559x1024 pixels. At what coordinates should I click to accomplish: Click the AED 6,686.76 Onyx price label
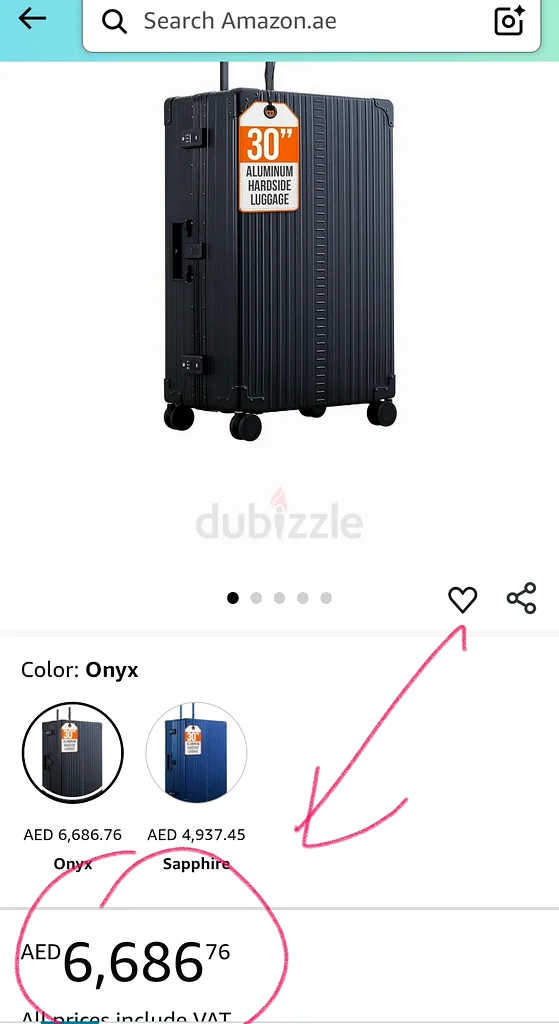pos(72,835)
